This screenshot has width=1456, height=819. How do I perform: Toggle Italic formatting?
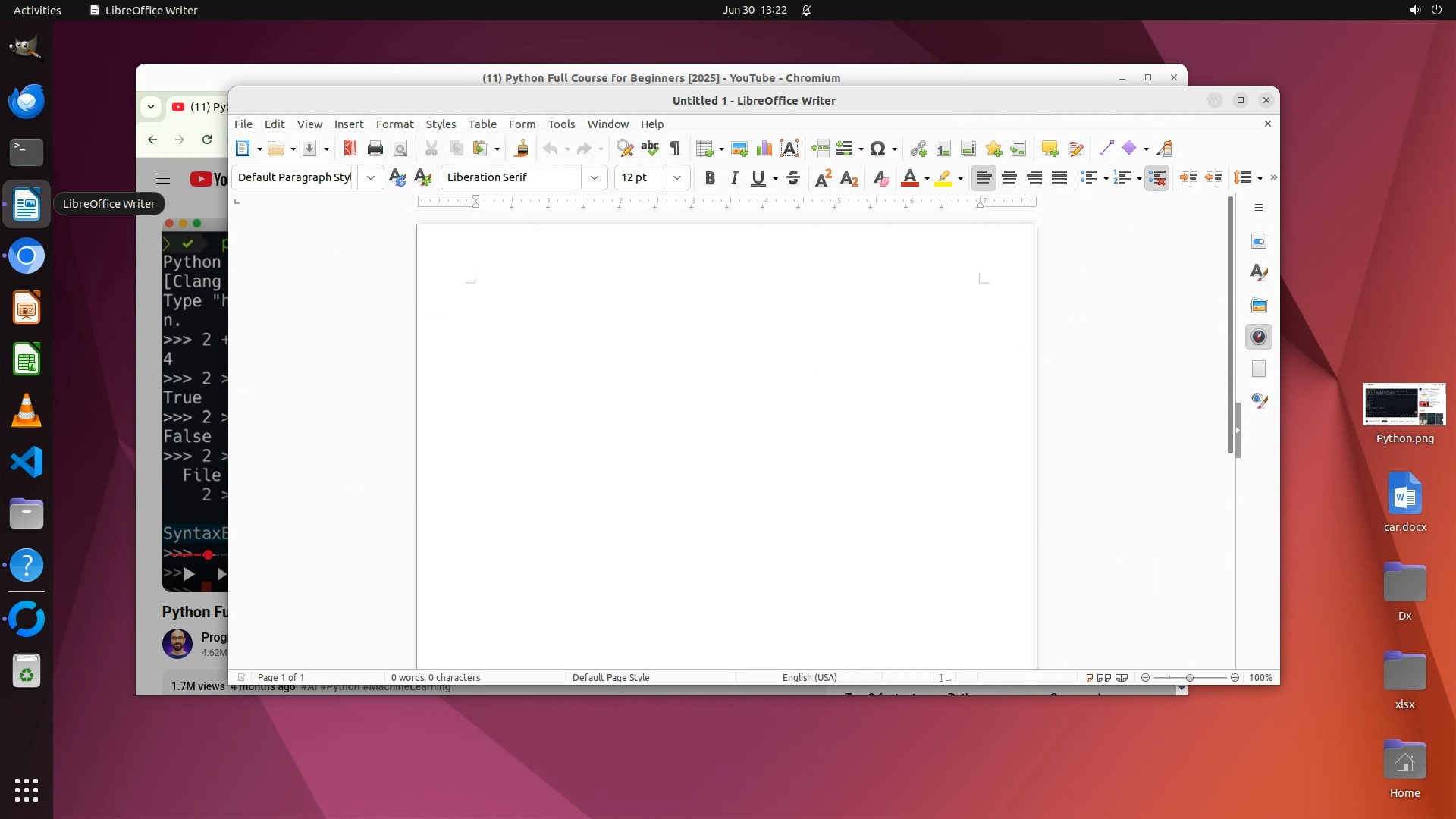(734, 177)
